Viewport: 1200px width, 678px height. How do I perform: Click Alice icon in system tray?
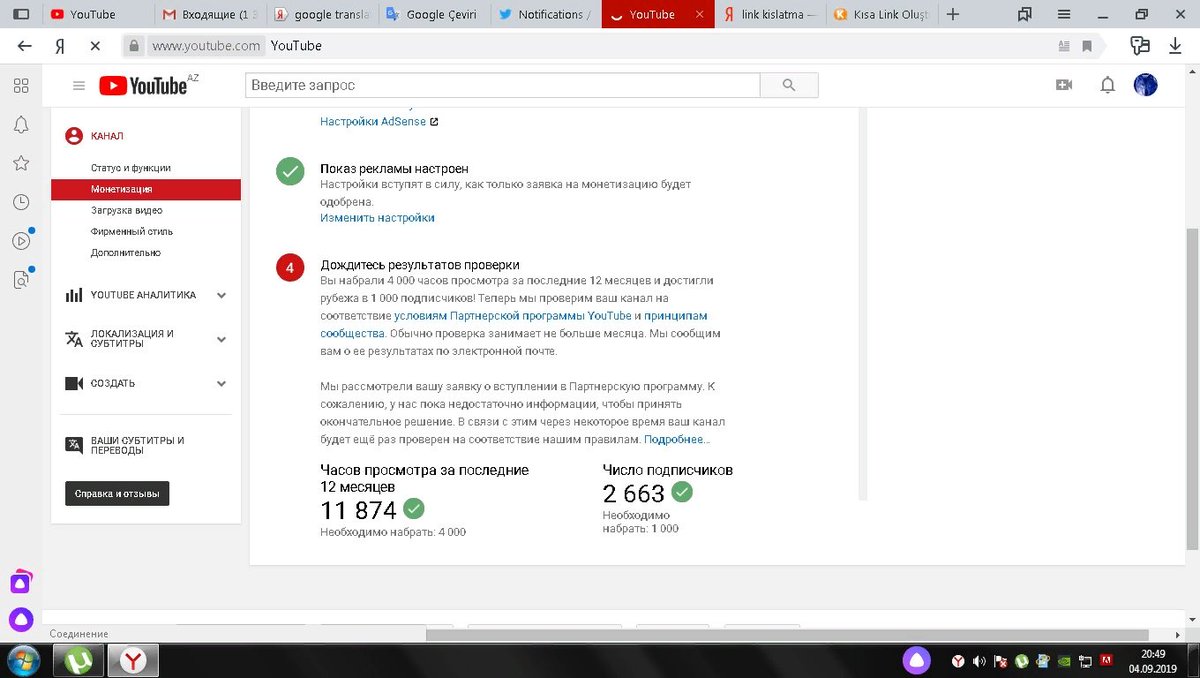916,660
